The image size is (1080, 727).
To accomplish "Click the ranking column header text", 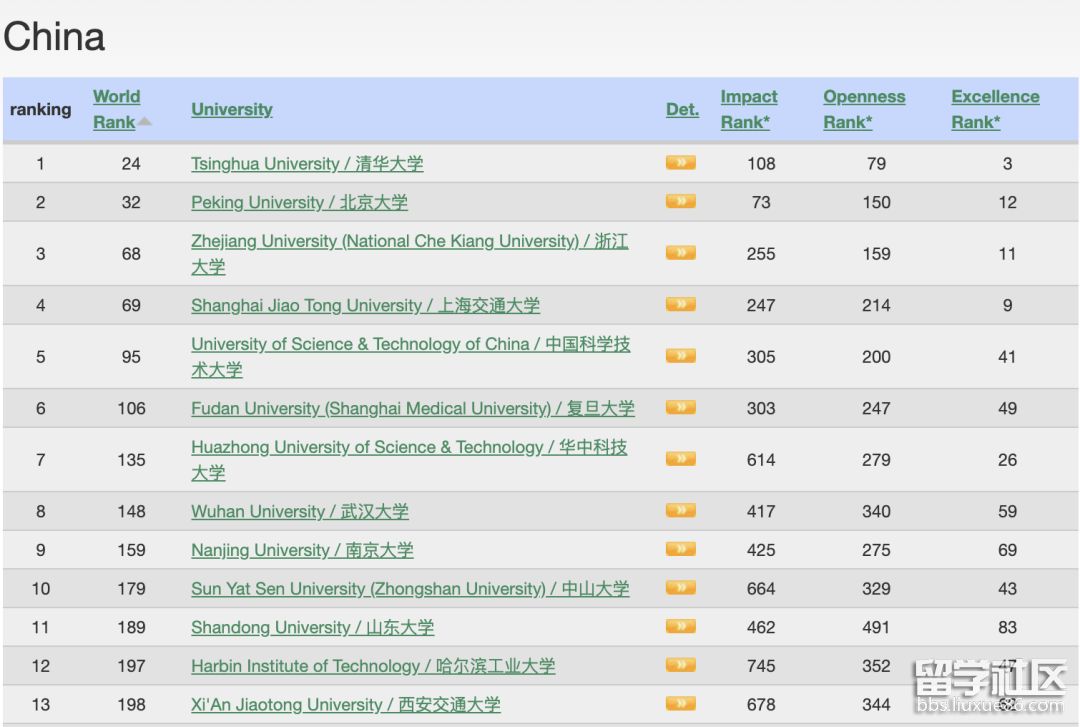I will 41,109.
